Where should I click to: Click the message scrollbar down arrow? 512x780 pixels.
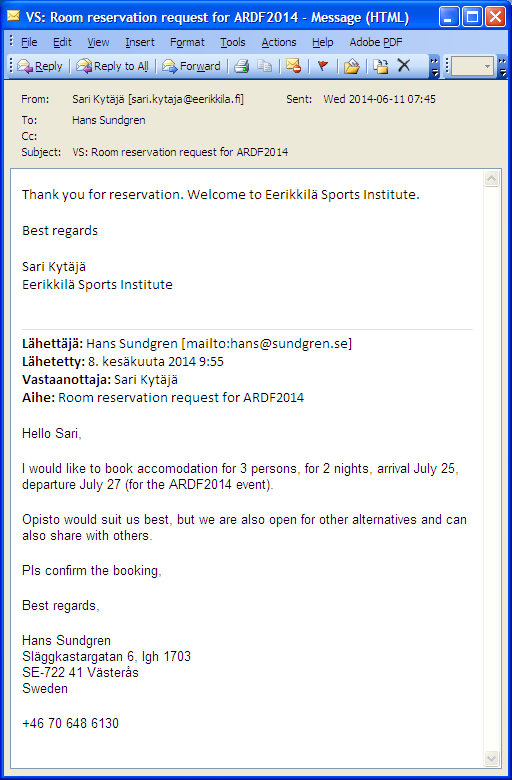tap(492, 759)
